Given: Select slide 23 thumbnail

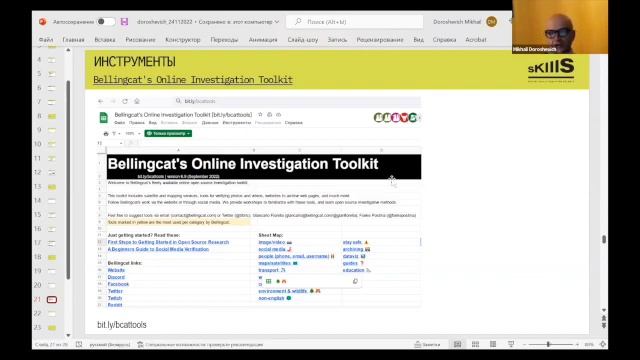Looking at the screenshot, I should 52,328.
